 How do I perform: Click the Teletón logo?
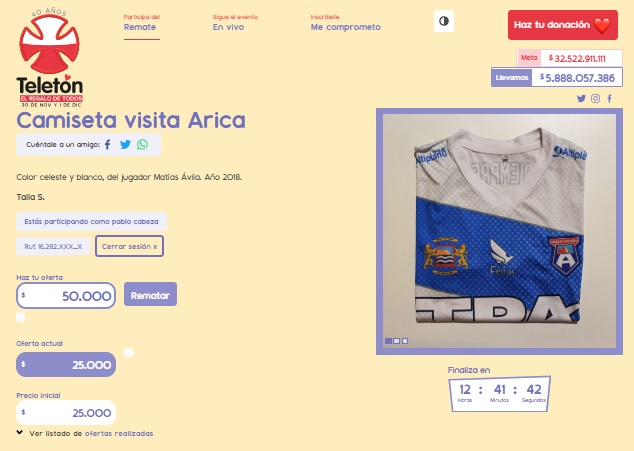pos(50,58)
